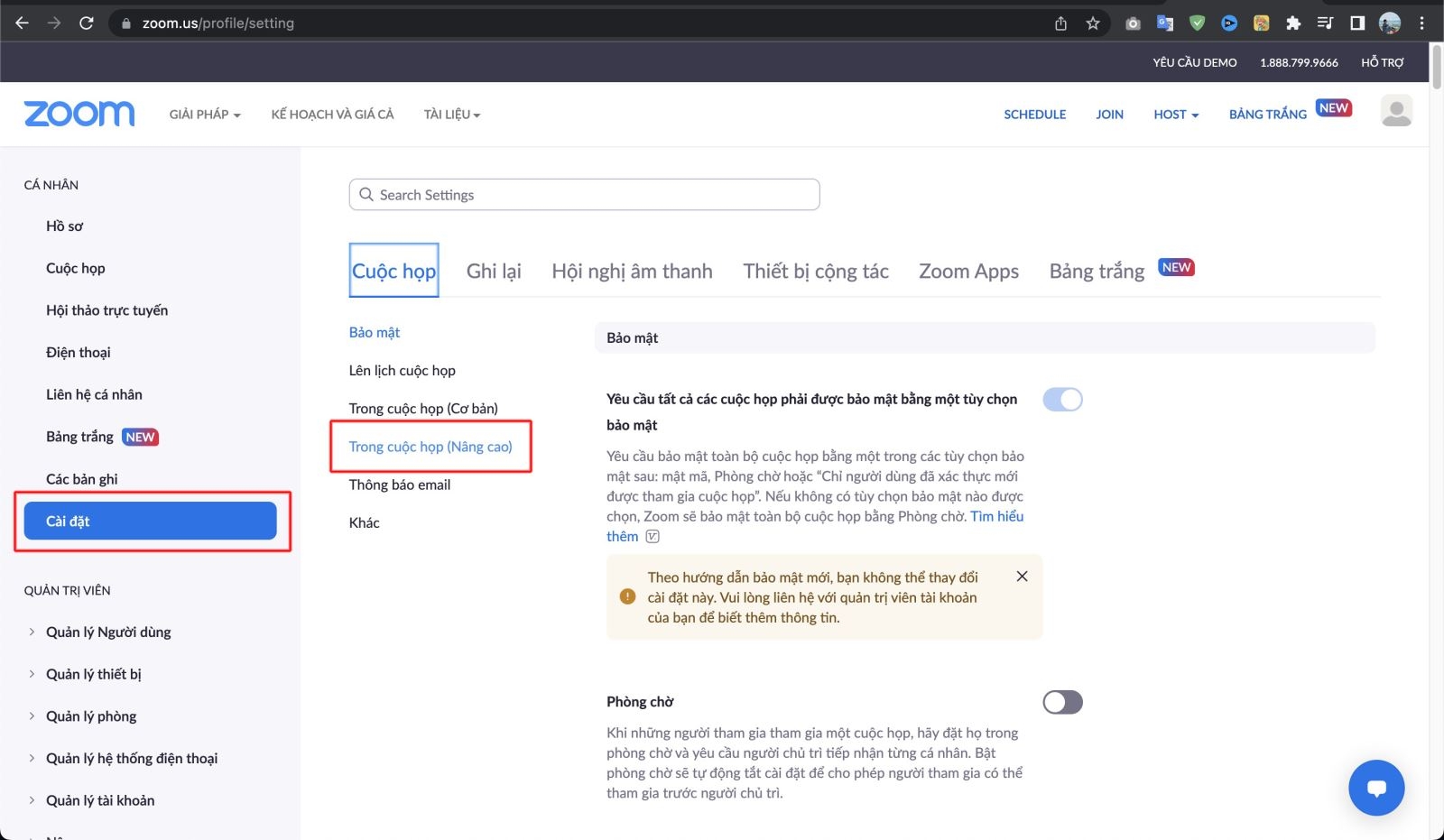The width and height of the screenshot is (1444, 840).
Task: Click the magnifier icon in Search Settings
Action: pos(366,195)
